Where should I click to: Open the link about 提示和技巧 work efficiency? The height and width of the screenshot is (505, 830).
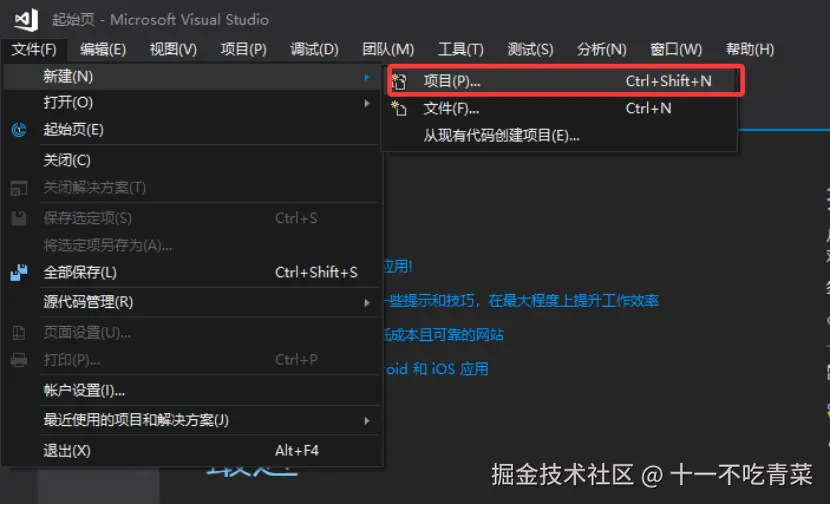click(x=521, y=301)
